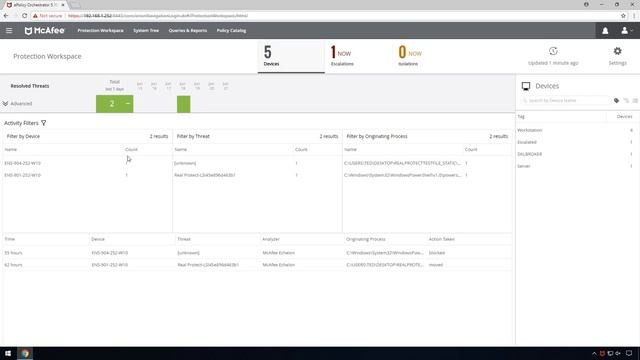Sort Filter by Device by Count column
Screen dimensions: 640x360
131,149
